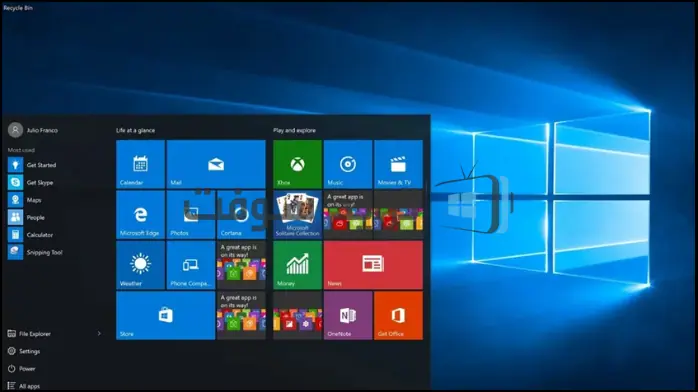Open the Photos tile
The height and width of the screenshot is (392, 698).
tap(191, 214)
